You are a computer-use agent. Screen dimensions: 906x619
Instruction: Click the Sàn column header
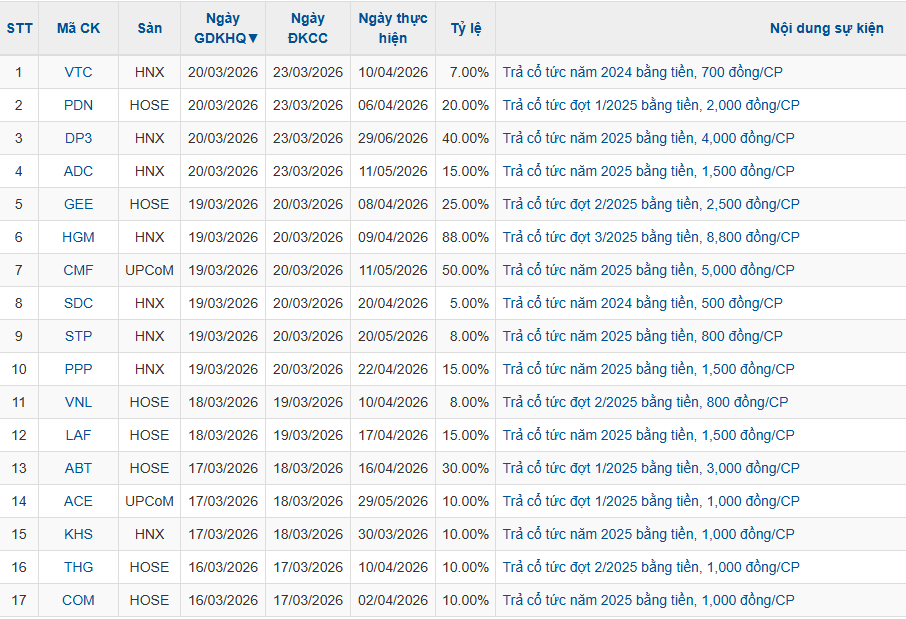tap(149, 28)
